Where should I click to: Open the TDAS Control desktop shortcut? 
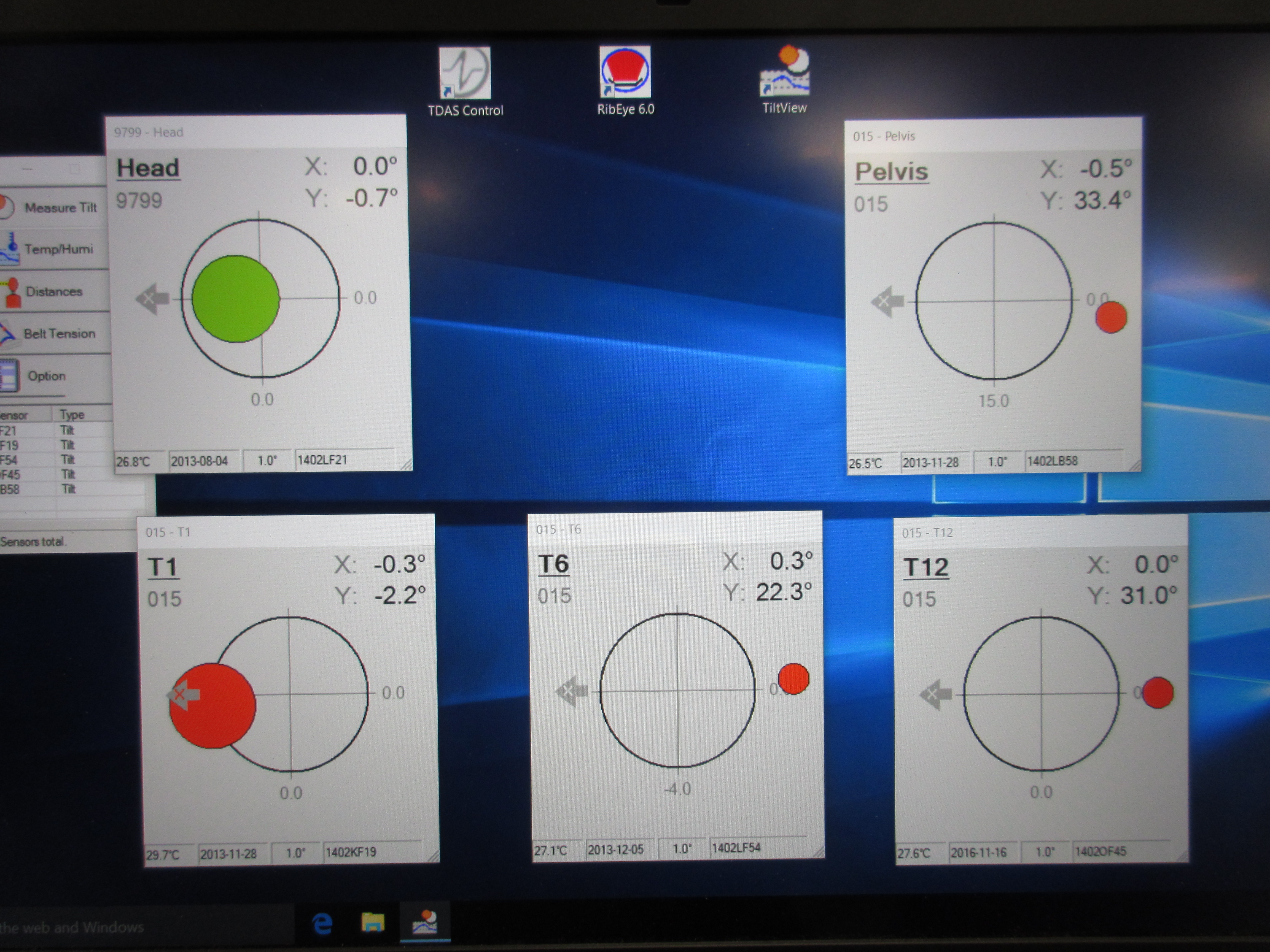(465, 82)
